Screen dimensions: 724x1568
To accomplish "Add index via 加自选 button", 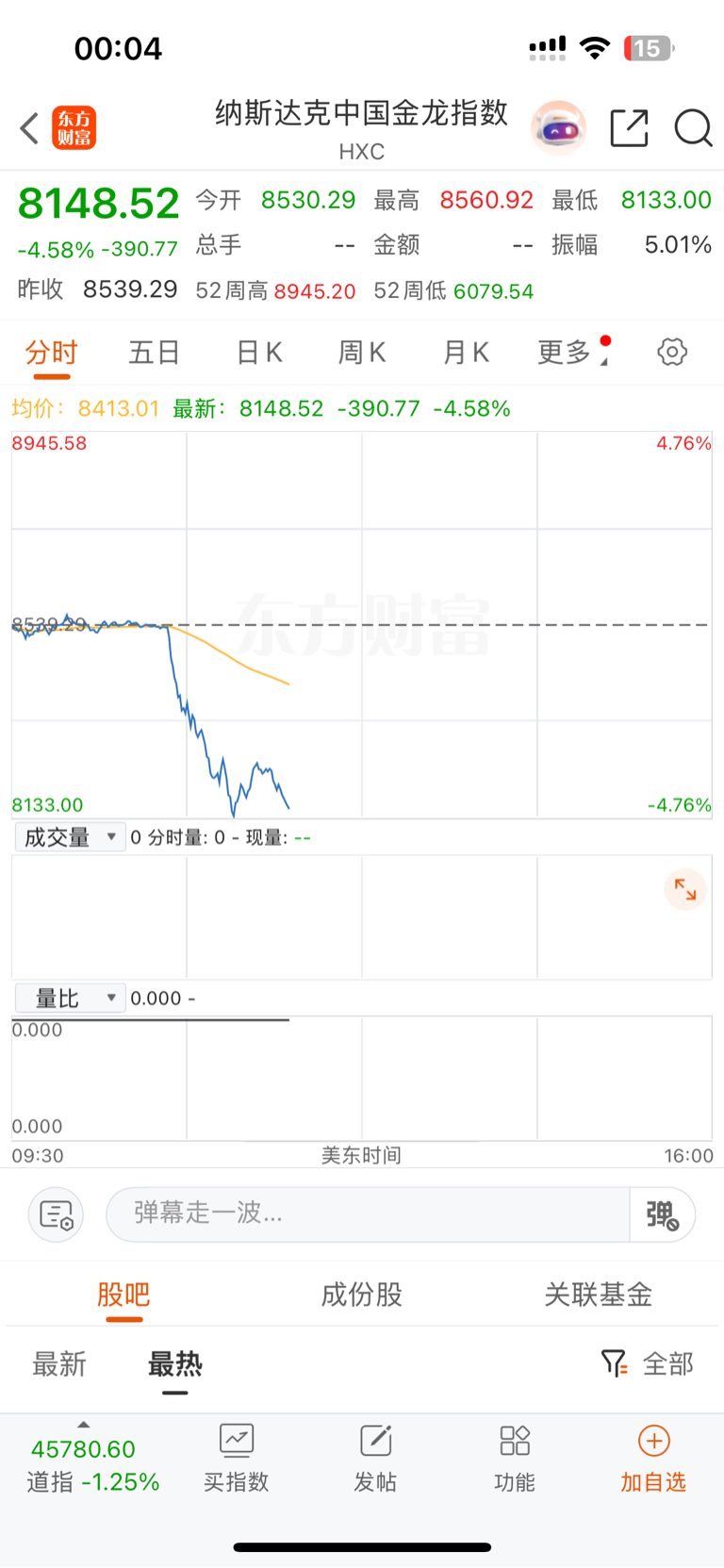I will pos(653,1458).
